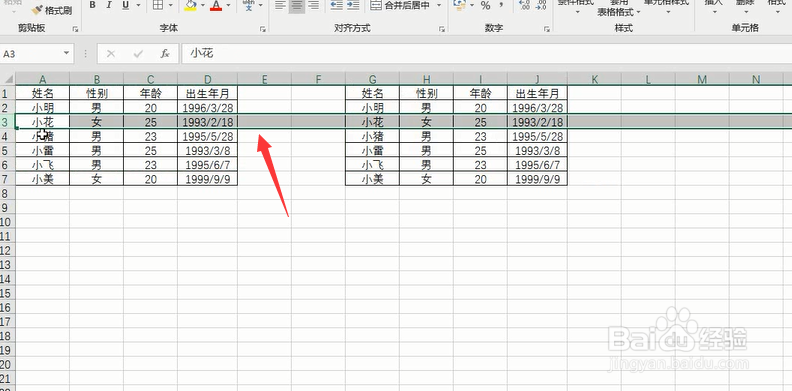Increase decimal places
Screen dimensions: 792x391
[x=524, y=5]
